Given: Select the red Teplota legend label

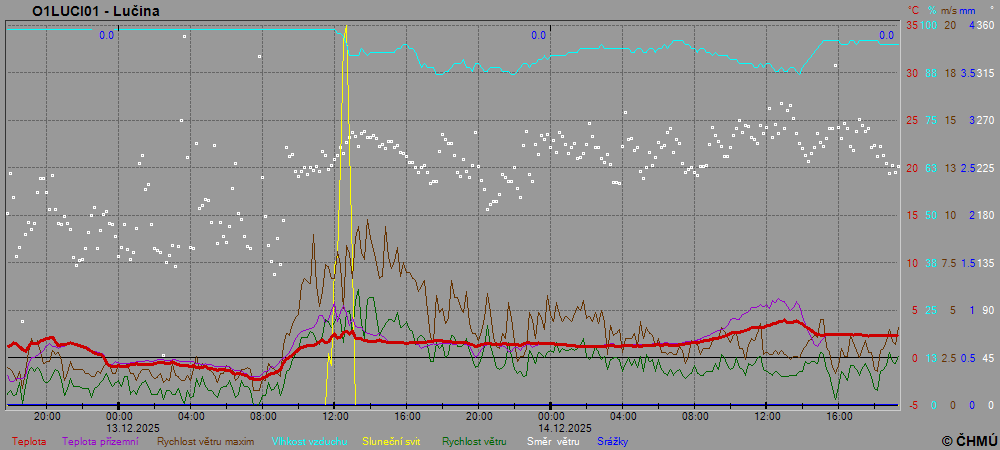Looking at the screenshot, I should 29,440.
